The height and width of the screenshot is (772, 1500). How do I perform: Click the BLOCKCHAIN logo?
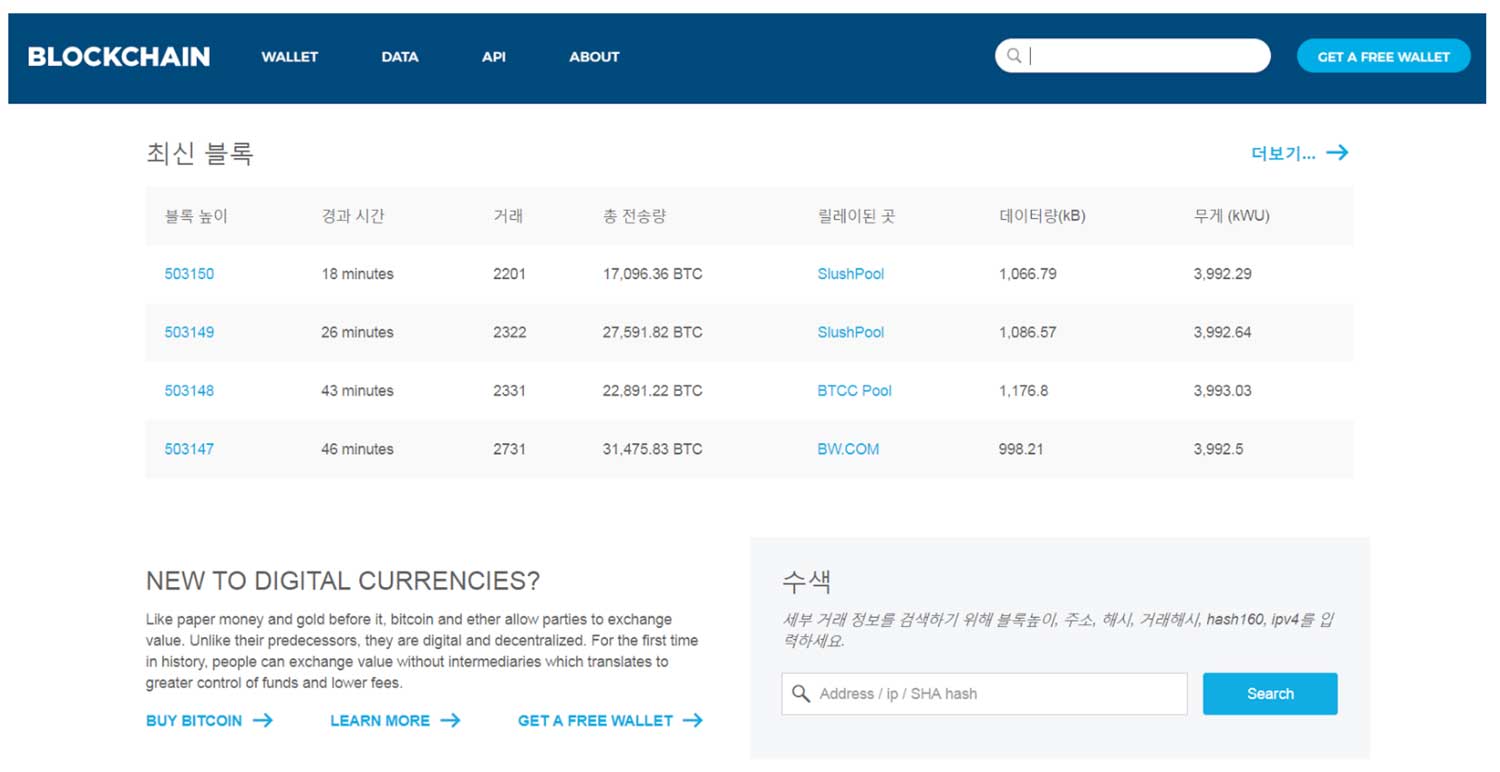coord(119,57)
